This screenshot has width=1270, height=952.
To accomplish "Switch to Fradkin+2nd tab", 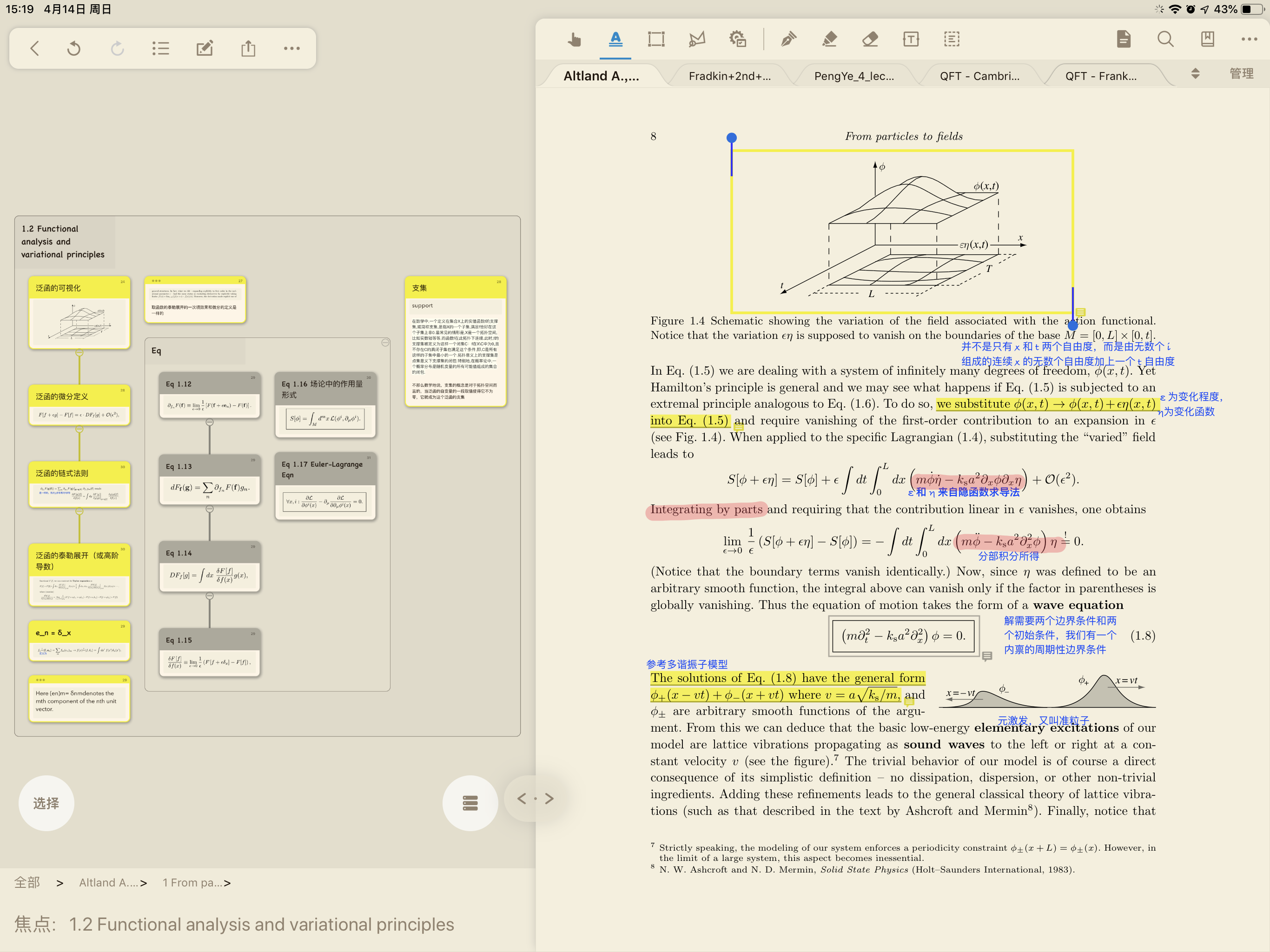I will pos(729,76).
